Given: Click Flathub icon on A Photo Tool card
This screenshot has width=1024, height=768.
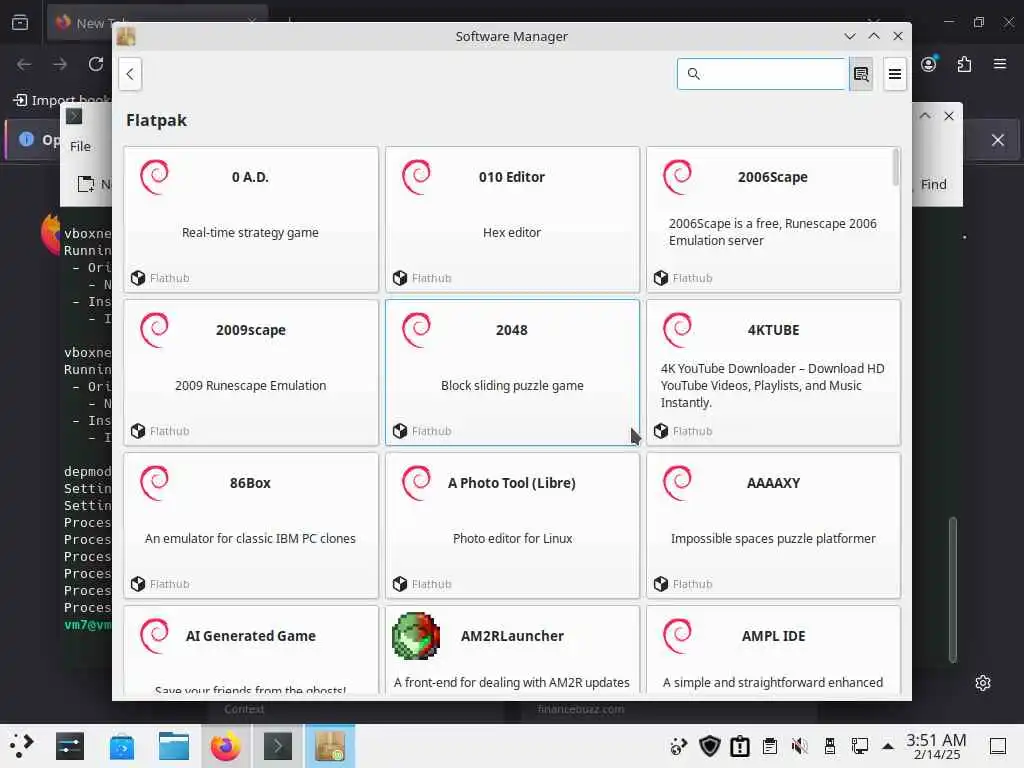Looking at the screenshot, I should click(400, 584).
